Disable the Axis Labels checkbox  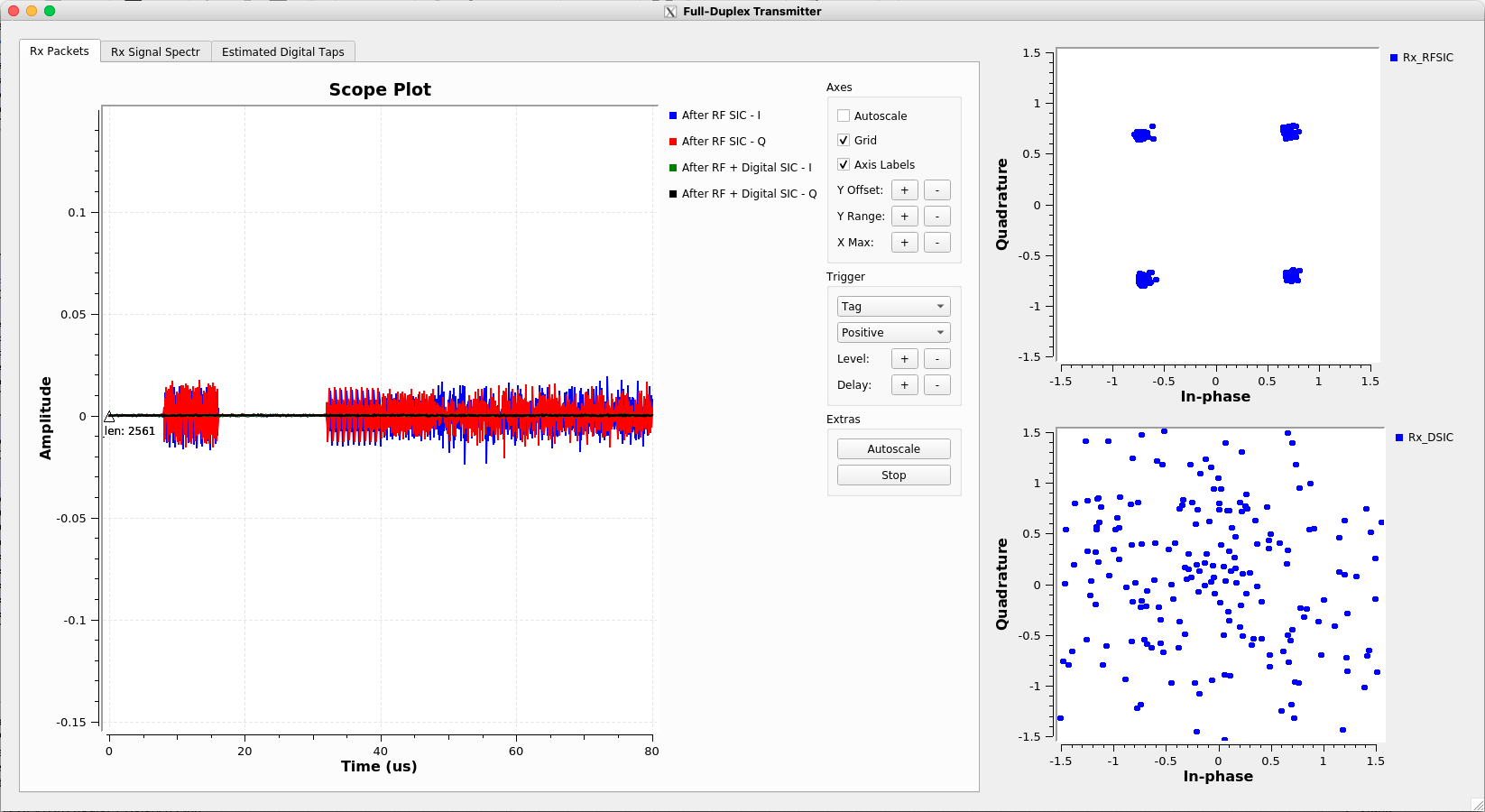coord(844,165)
